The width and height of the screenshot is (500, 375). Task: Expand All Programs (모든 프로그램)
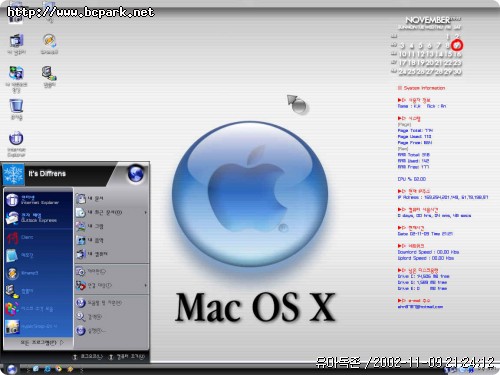[42, 343]
